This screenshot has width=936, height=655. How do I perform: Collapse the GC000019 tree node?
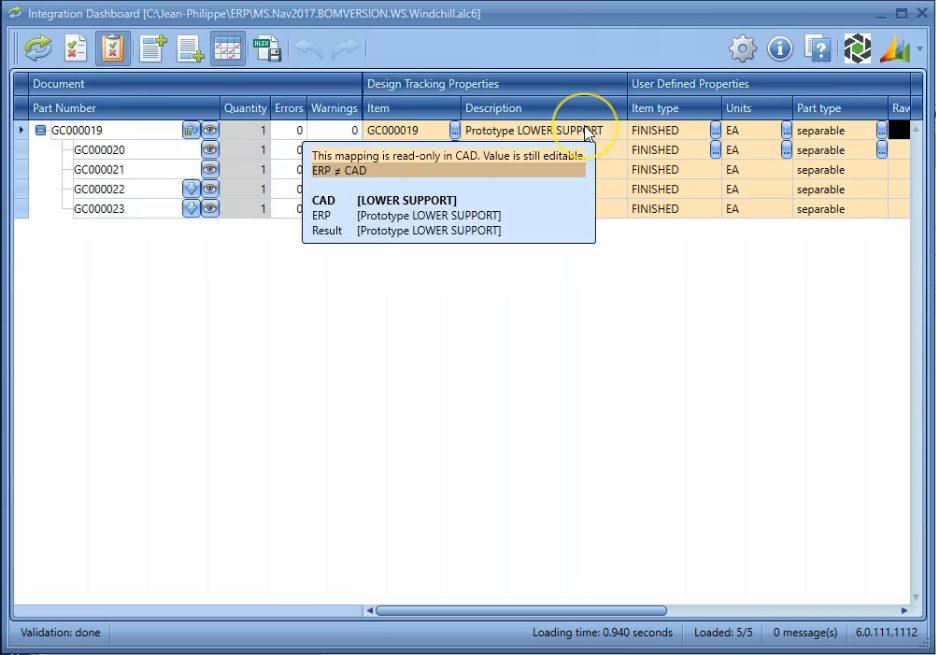(x=41, y=130)
